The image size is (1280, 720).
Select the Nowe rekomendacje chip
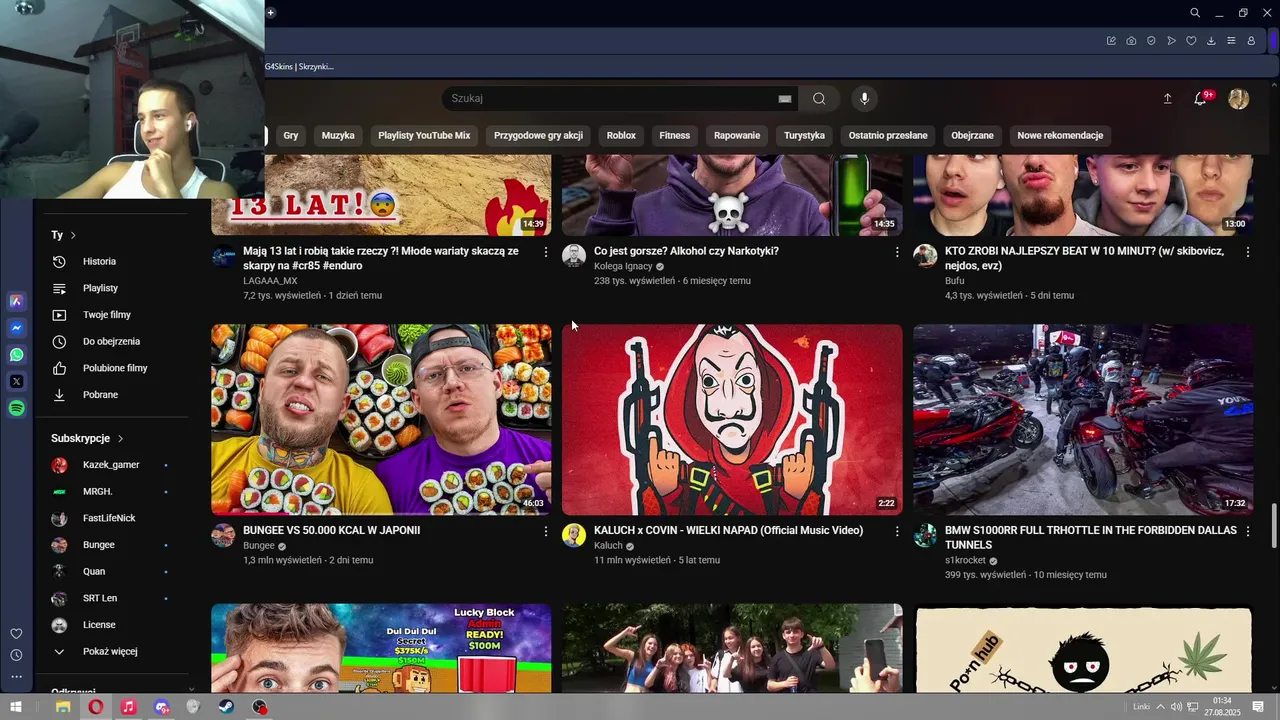[x=1060, y=135]
